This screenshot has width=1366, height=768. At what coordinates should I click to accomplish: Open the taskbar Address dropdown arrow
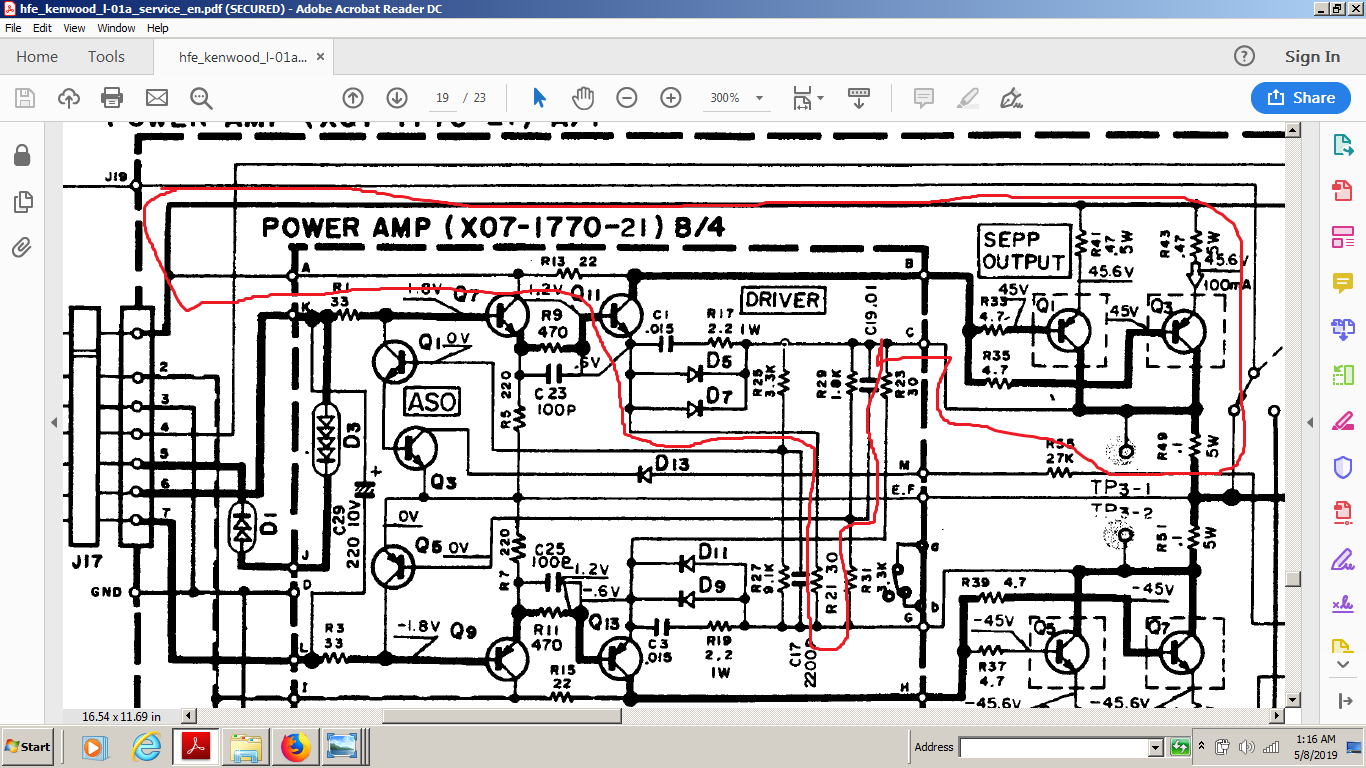click(x=1155, y=747)
